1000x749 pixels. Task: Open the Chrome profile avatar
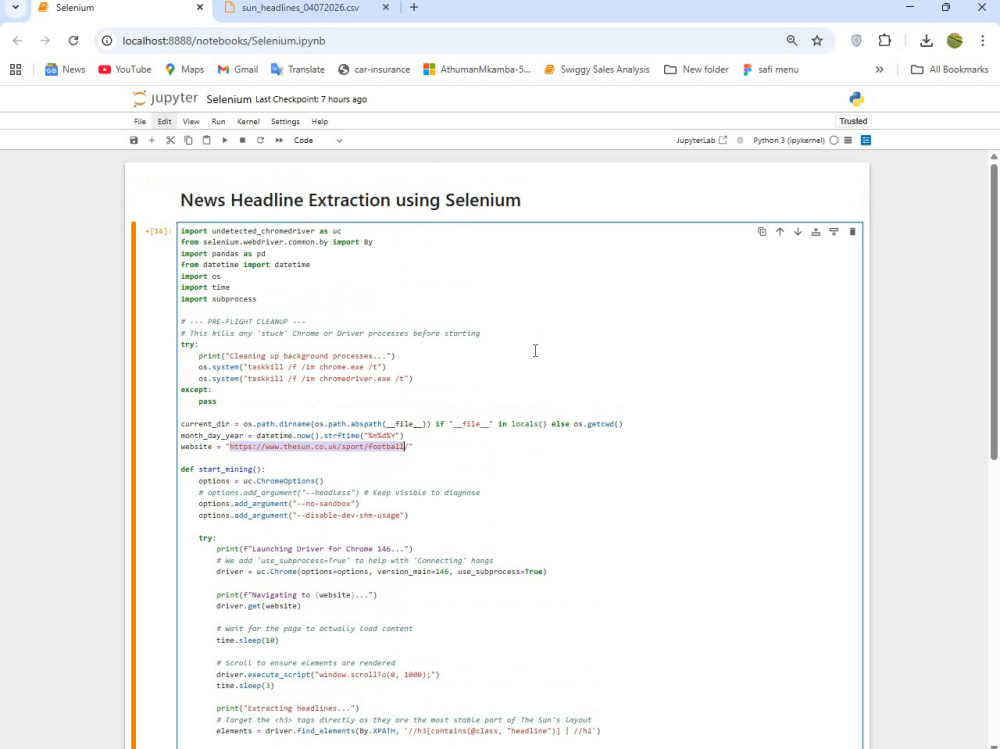click(954, 41)
